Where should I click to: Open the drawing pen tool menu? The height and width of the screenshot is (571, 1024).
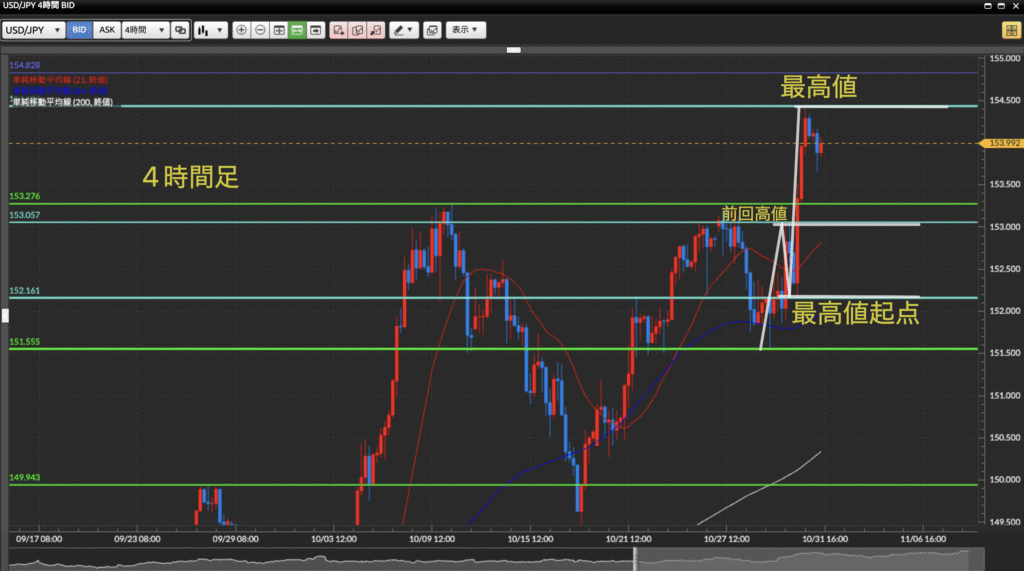[404, 30]
